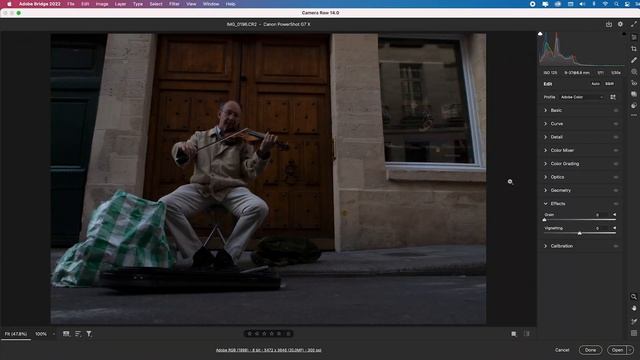Toggle the color sampler overlay tool
The width and height of the screenshot is (640, 360).
tap(633, 322)
